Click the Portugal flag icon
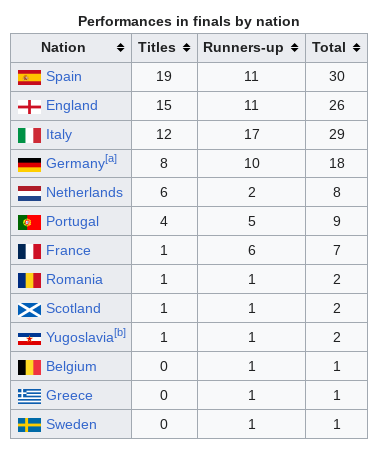The width and height of the screenshot is (381, 450). tap(29, 222)
